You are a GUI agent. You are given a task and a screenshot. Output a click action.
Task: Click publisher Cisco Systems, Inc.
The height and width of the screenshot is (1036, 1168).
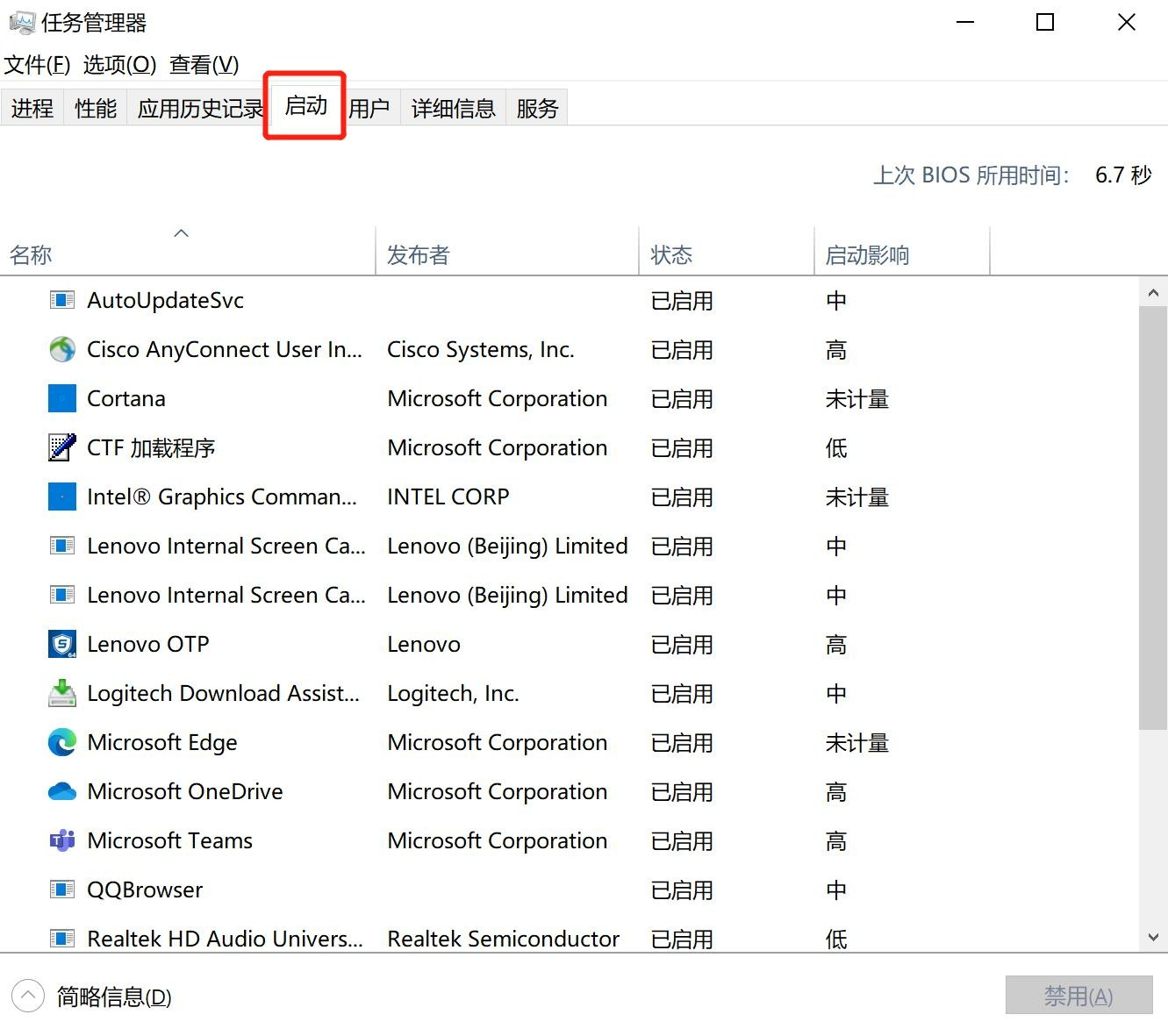[481, 349]
